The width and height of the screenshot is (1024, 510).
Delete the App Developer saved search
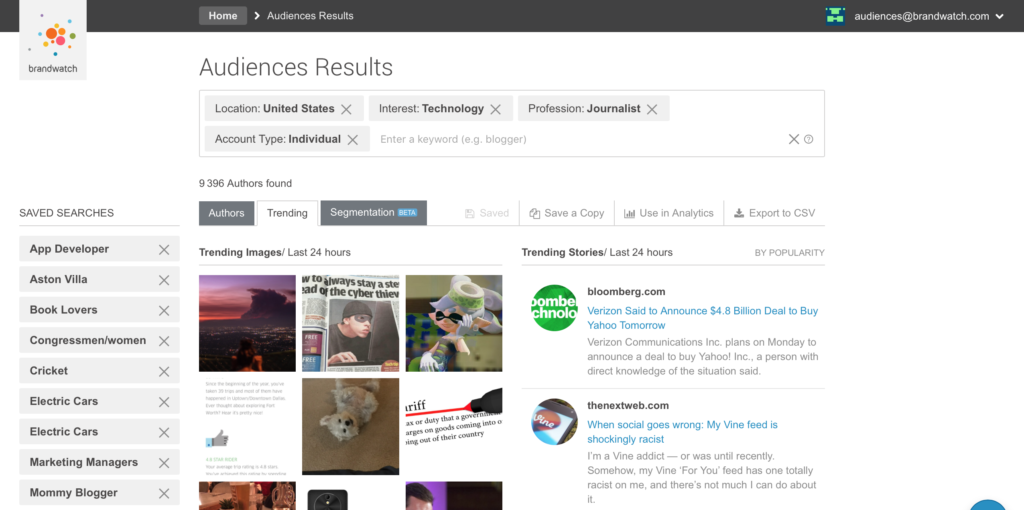164,250
